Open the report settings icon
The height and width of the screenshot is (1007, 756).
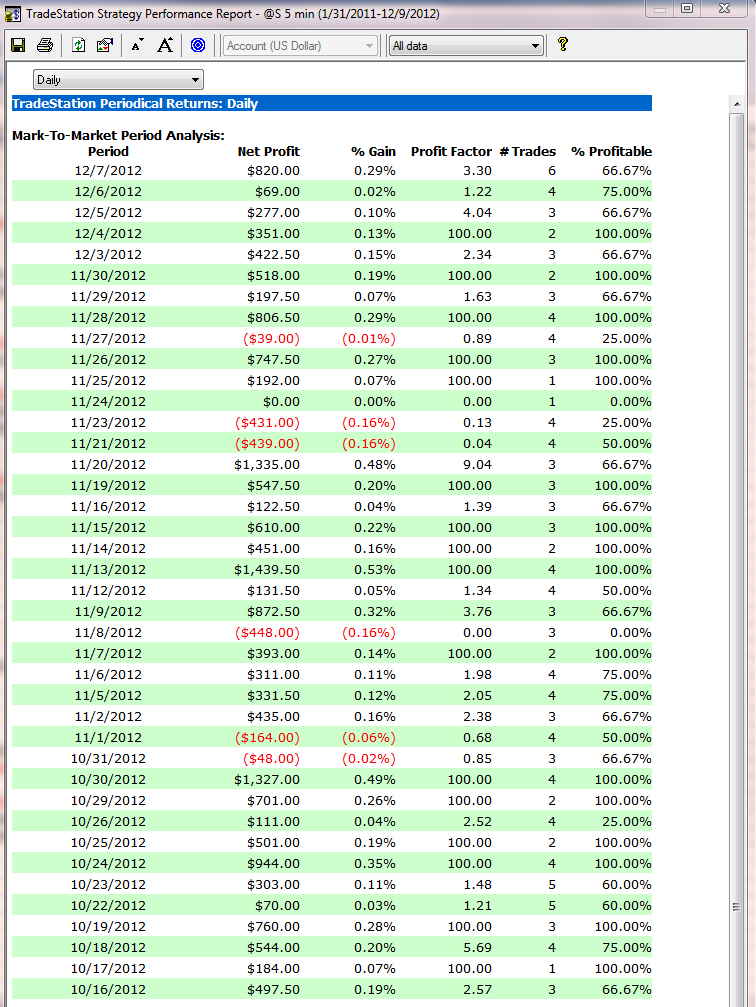point(104,45)
